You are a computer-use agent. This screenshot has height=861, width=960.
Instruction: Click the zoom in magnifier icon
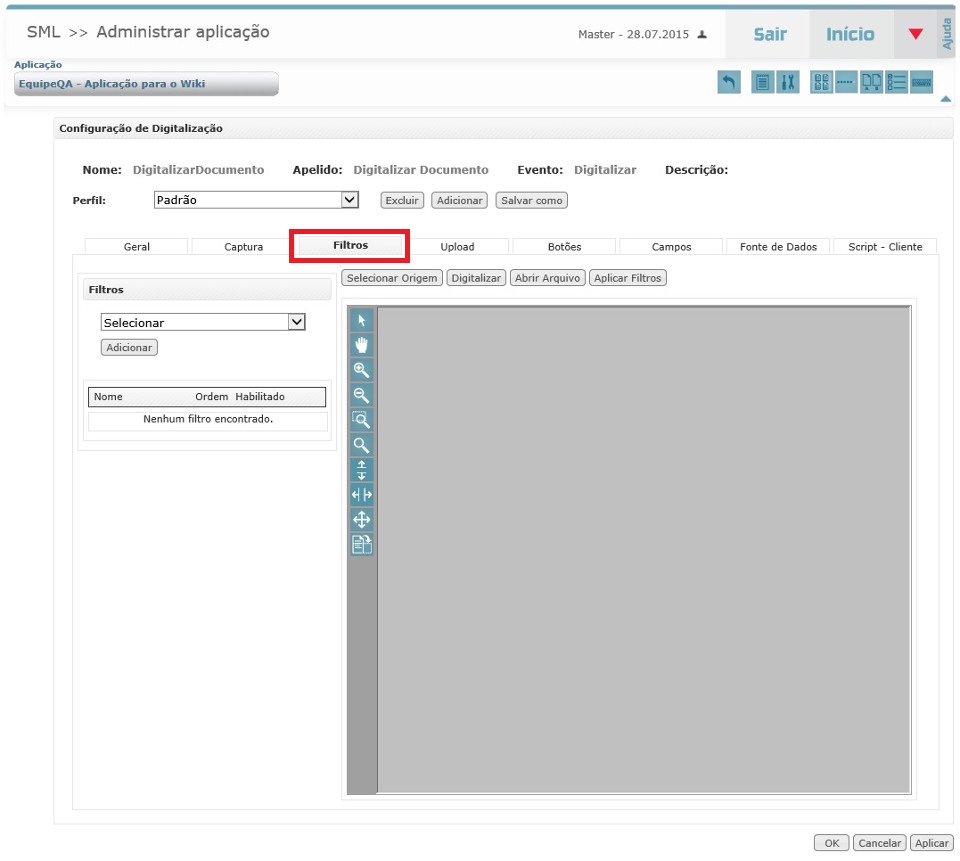361,370
